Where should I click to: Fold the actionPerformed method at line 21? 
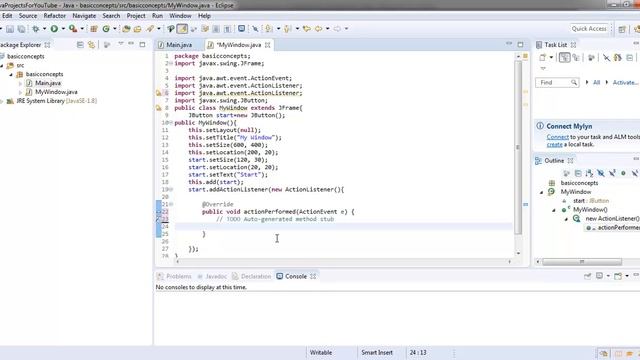[x=171, y=204]
